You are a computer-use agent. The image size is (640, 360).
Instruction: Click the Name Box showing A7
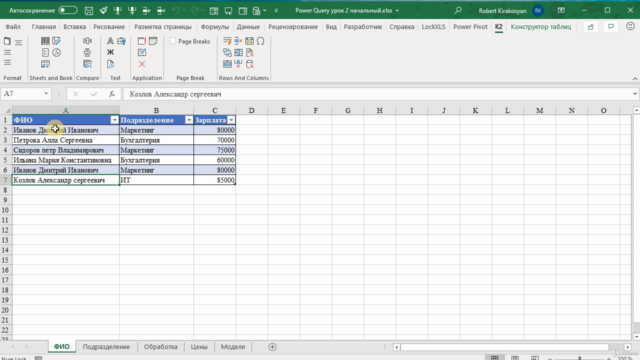(22, 94)
